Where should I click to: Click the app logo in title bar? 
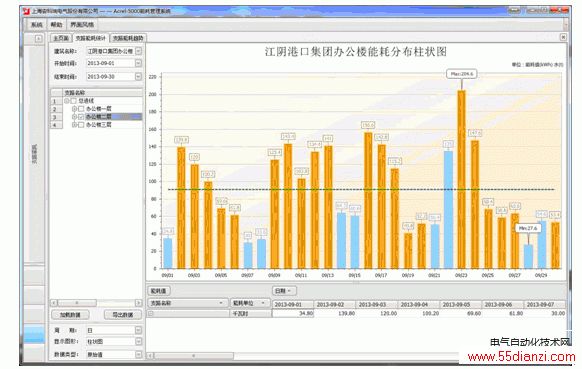click(x=26, y=11)
